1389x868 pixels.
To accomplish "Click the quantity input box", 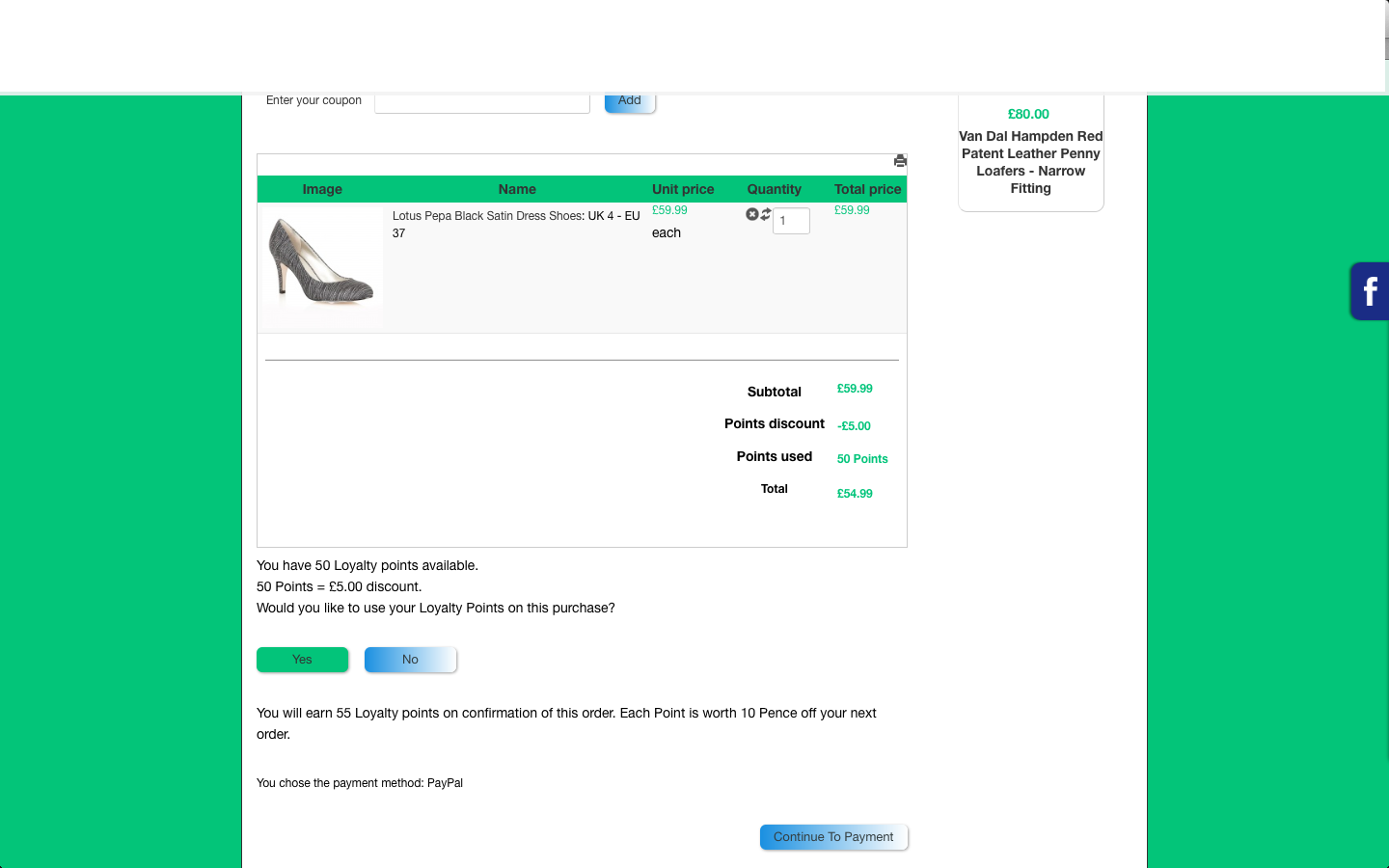I will pos(791,221).
